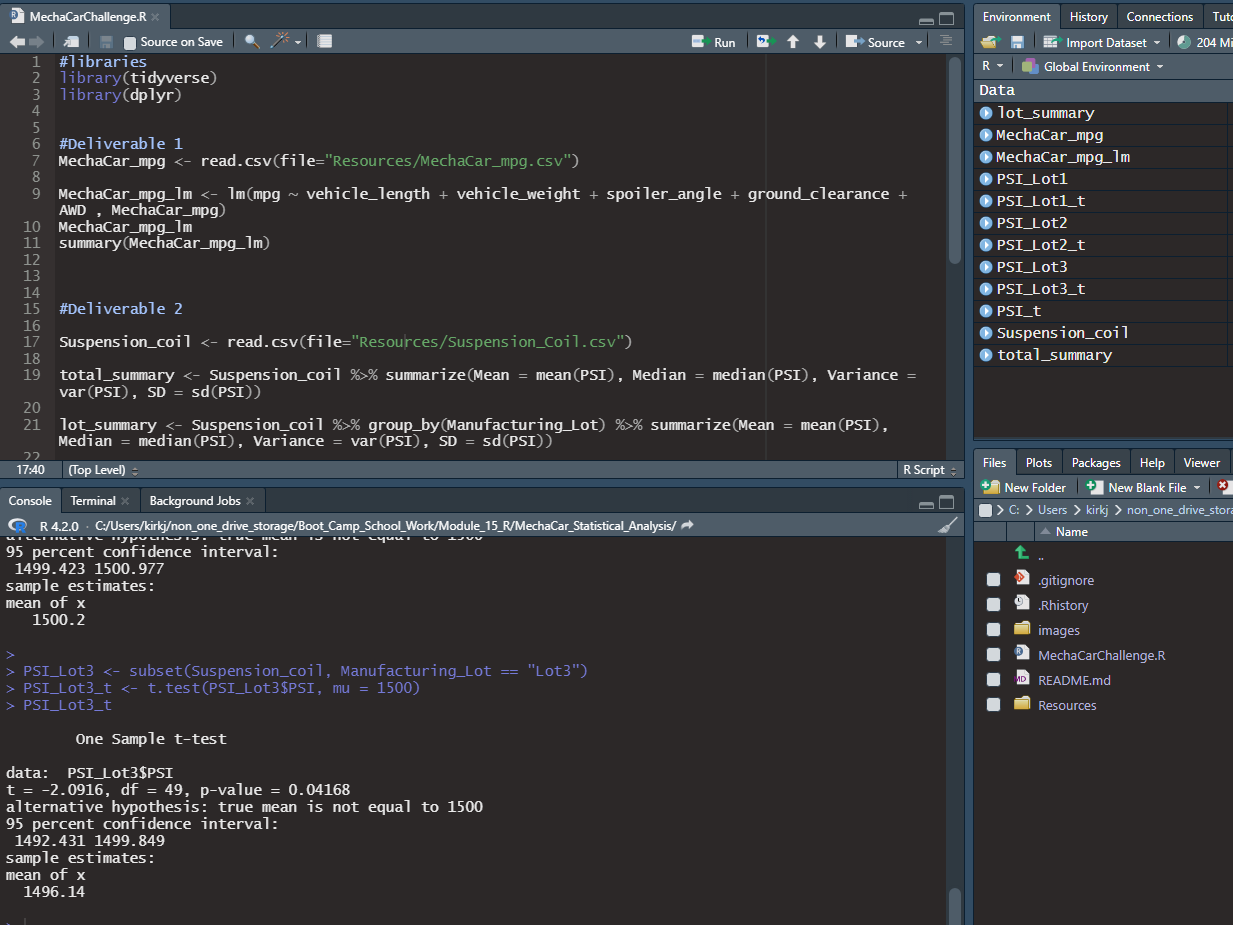Switch to the History tab
1233x925 pixels.
click(x=1088, y=17)
